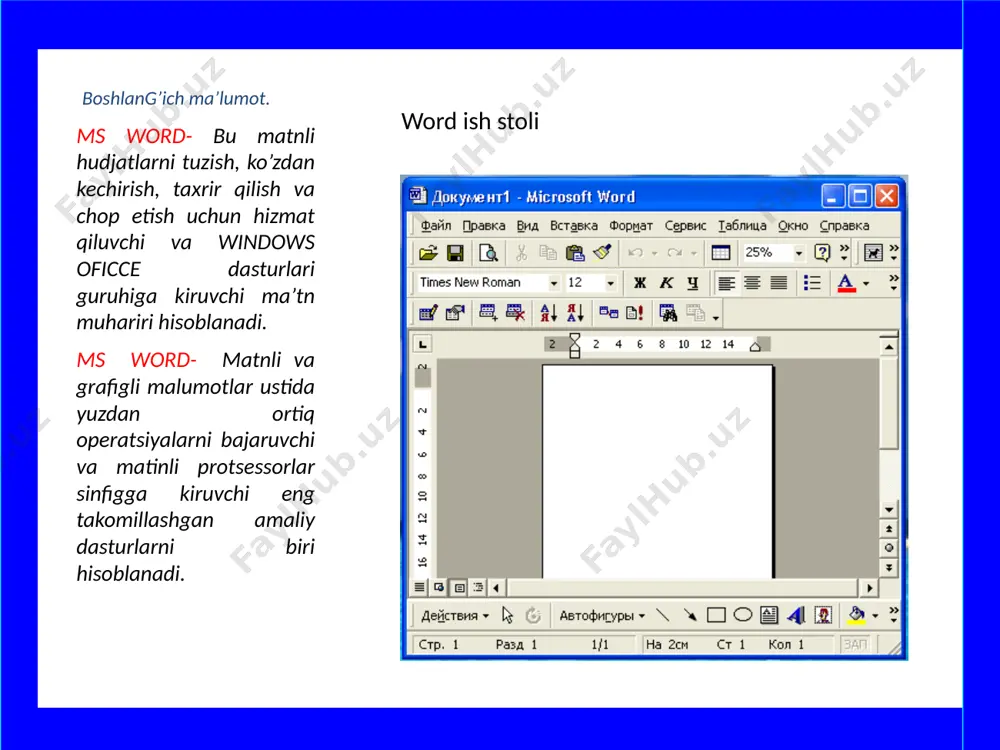Open the Формат menu

(631, 225)
